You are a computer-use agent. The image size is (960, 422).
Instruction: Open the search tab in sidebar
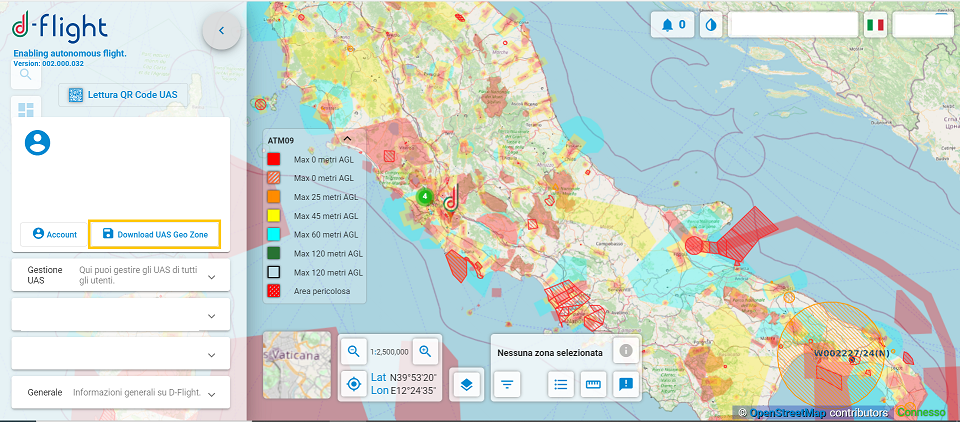[26, 73]
